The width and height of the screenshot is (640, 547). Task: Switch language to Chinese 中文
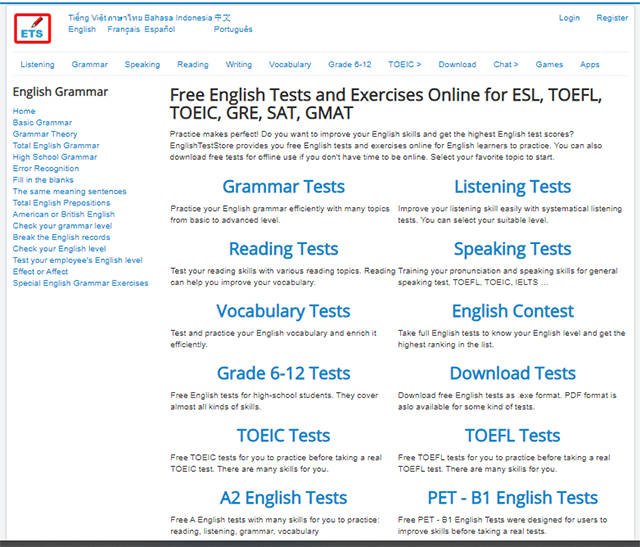(222, 18)
